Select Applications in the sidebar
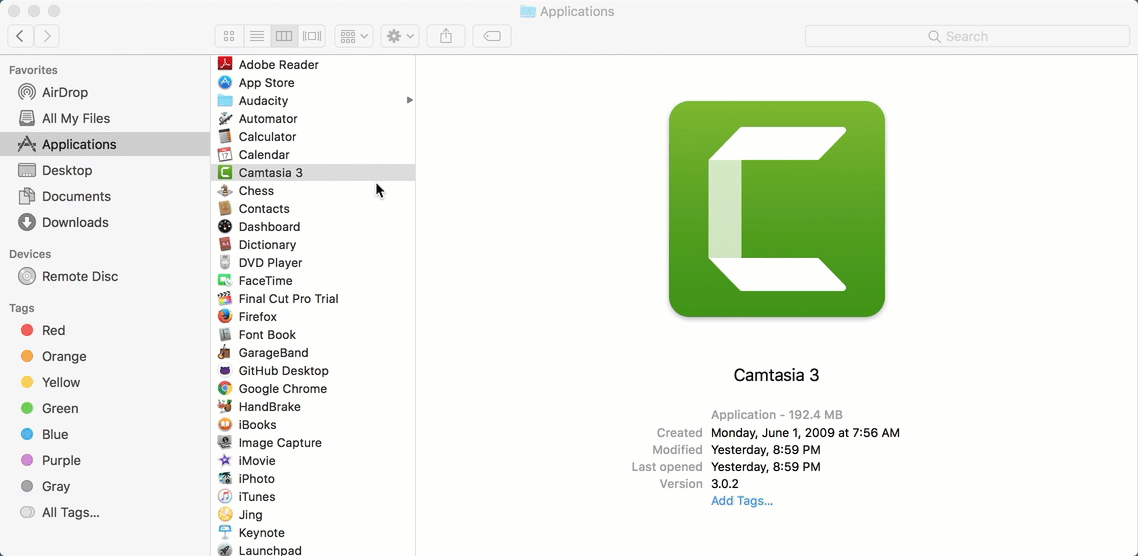 (x=105, y=144)
